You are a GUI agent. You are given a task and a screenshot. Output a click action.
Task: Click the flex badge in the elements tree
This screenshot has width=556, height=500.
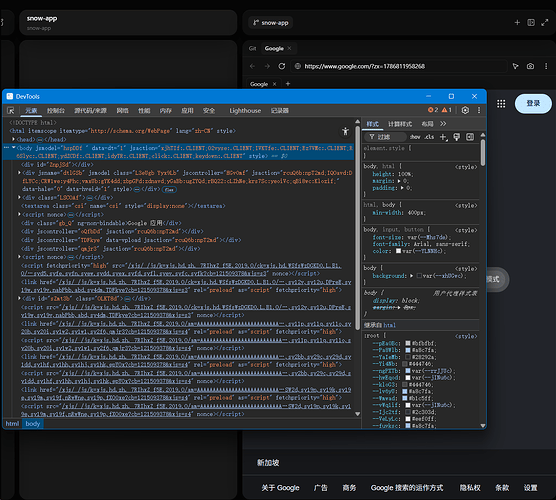tap(169, 190)
